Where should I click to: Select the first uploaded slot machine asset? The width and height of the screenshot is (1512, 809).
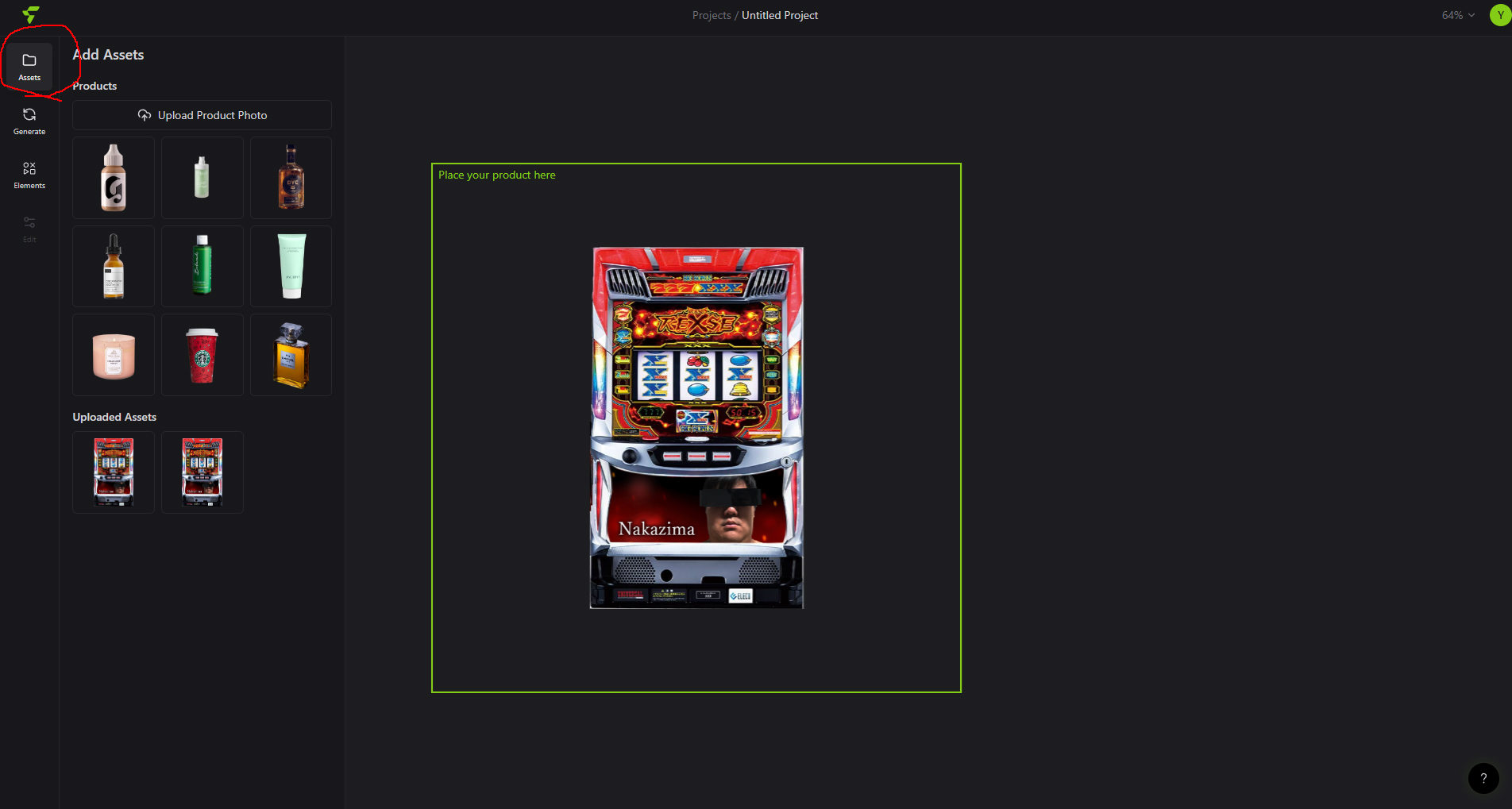[114, 472]
